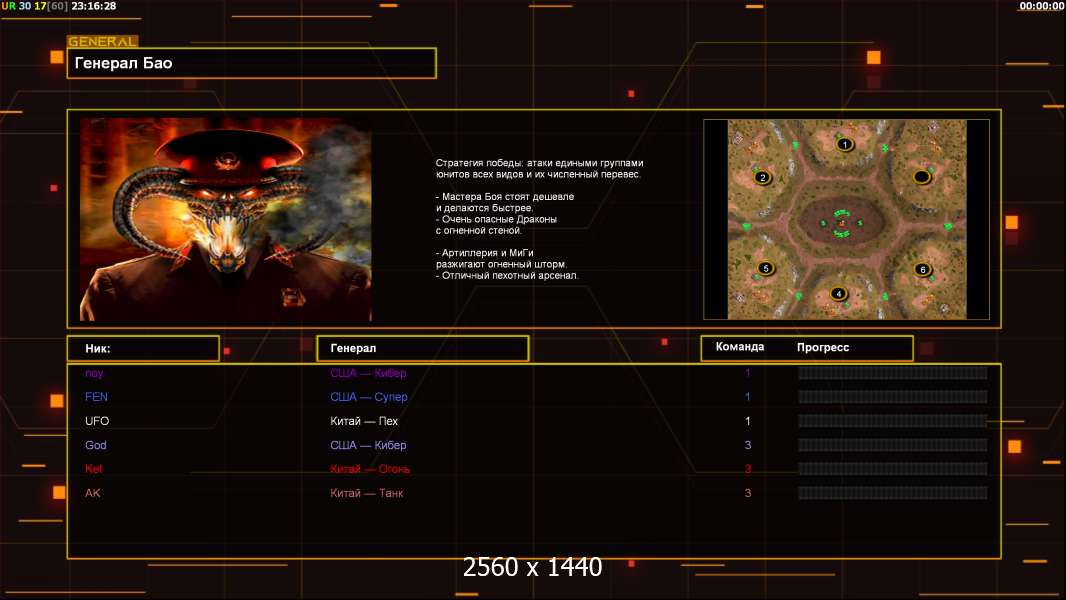Select player FEN in the list
Image resolution: width=1066 pixels, height=600 pixels.
(x=96, y=397)
